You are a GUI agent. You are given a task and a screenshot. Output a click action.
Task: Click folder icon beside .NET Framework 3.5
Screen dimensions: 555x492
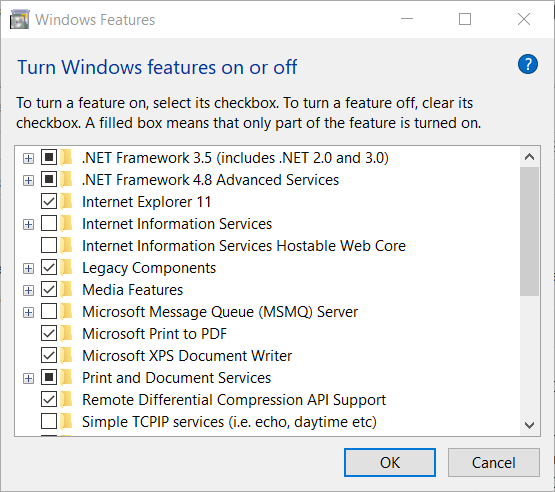(x=66, y=158)
